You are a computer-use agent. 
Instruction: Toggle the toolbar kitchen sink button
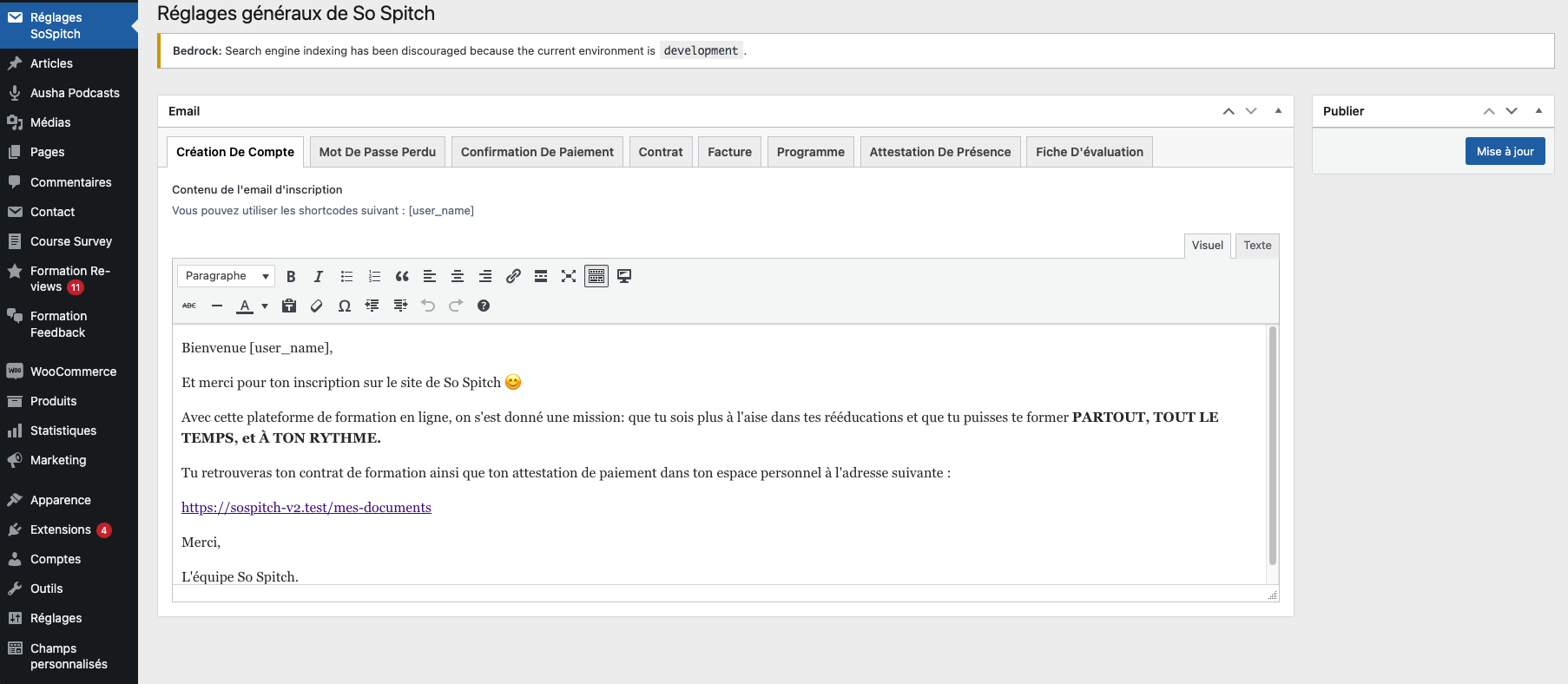[x=596, y=276]
